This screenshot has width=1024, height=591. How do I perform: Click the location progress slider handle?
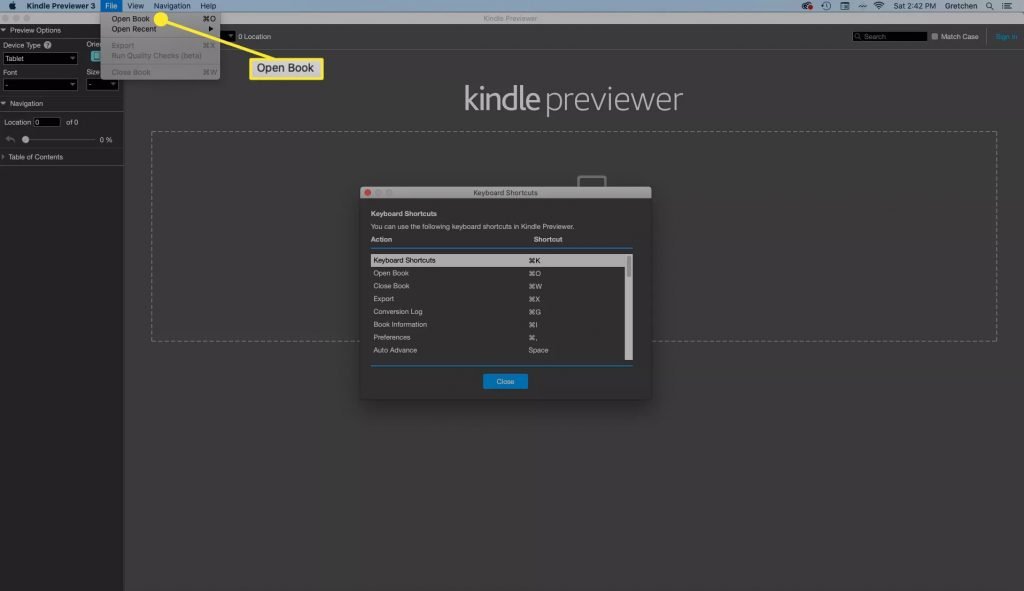[x=25, y=139]
